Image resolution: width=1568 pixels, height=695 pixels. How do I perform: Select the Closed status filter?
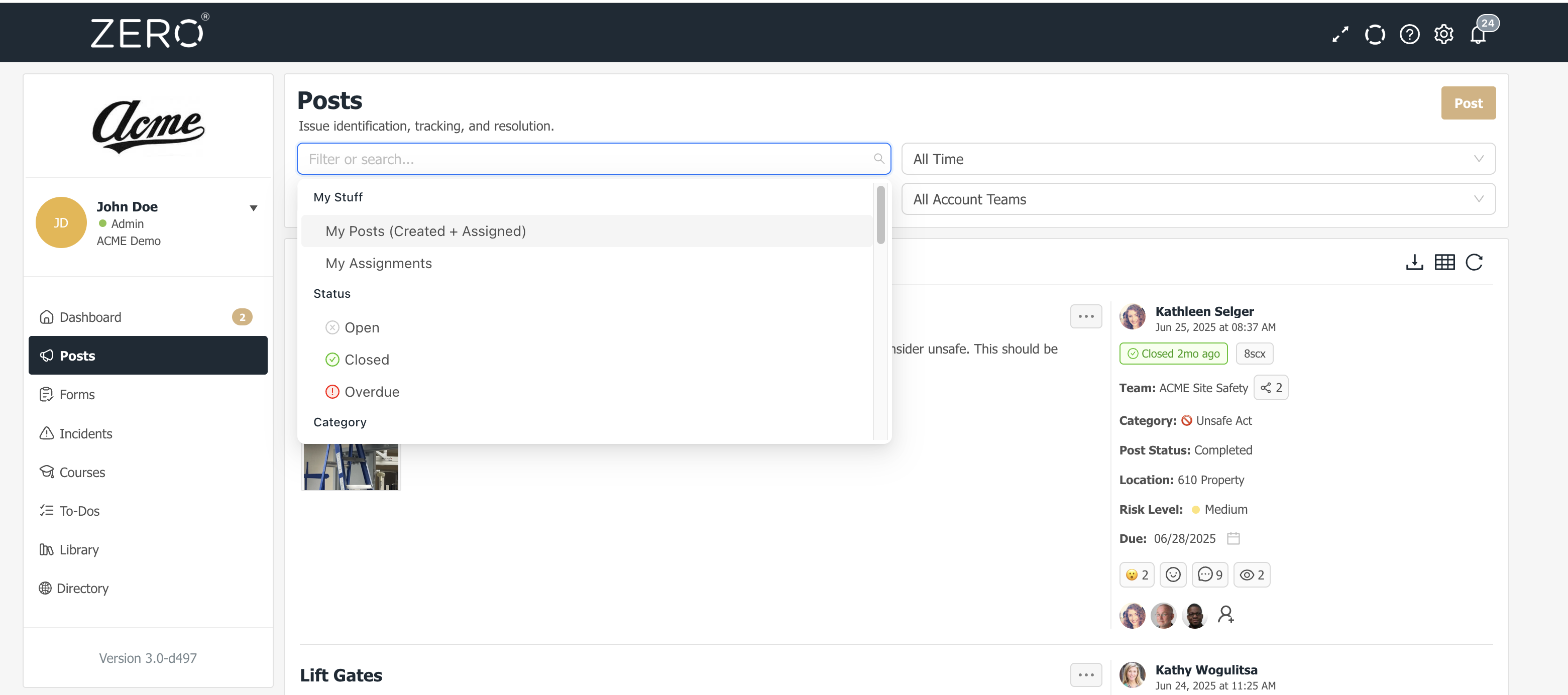coord(366,360)
